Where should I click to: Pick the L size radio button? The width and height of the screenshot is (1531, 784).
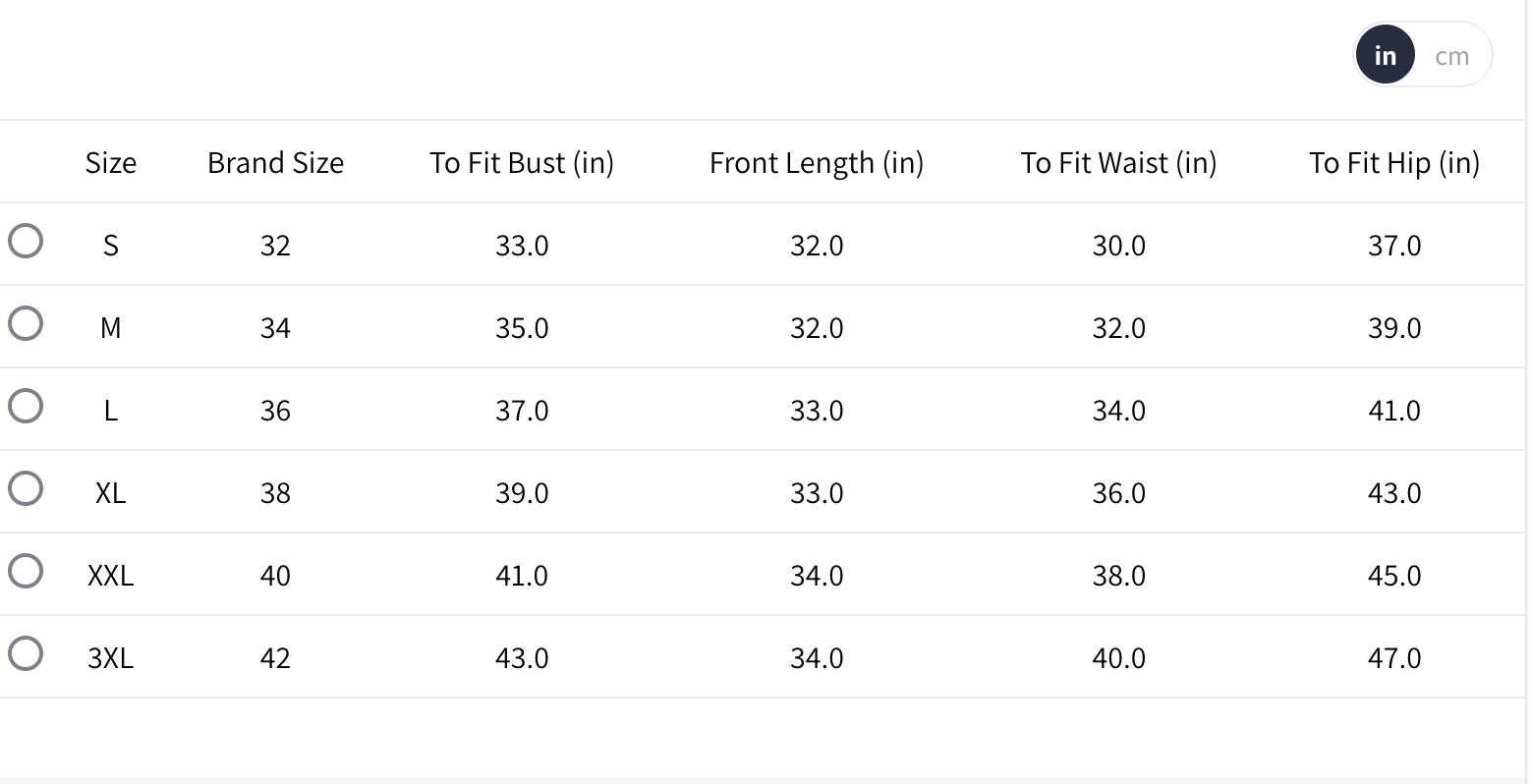(26, 406)
